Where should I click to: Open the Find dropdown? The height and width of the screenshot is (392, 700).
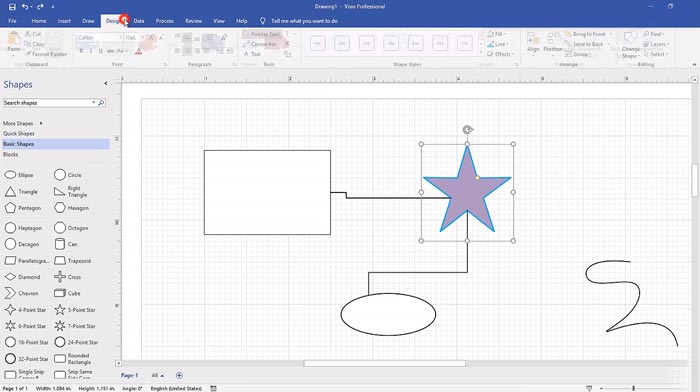(x=654, y=34)
